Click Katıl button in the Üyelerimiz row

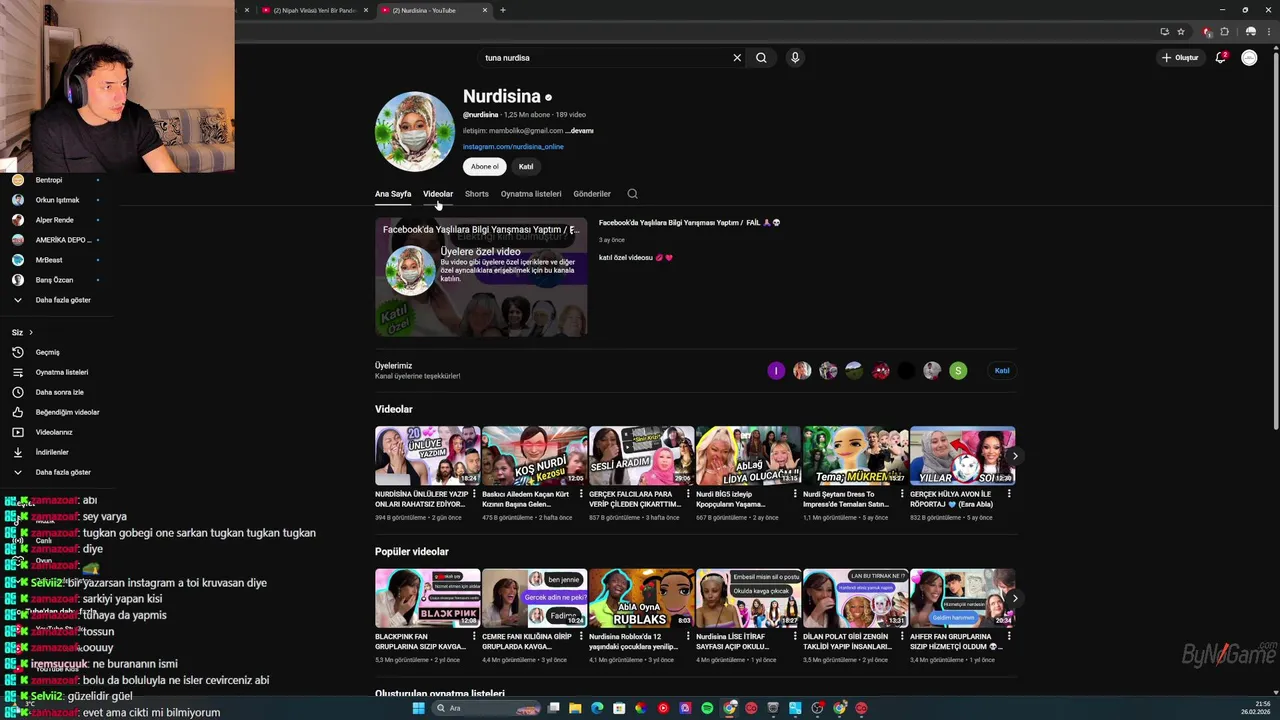click(x=1002, y=371)
